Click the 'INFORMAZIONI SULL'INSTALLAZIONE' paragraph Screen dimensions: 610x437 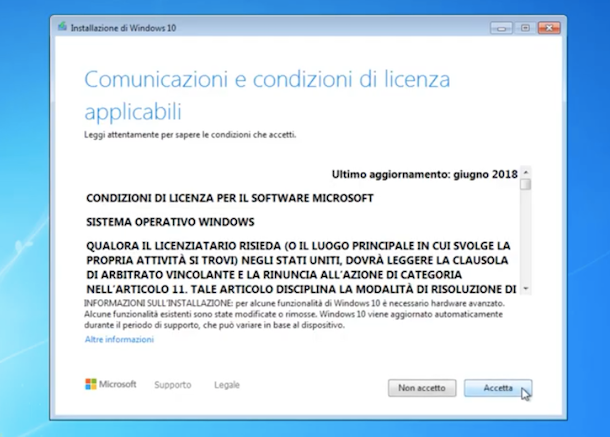[294, 314]
